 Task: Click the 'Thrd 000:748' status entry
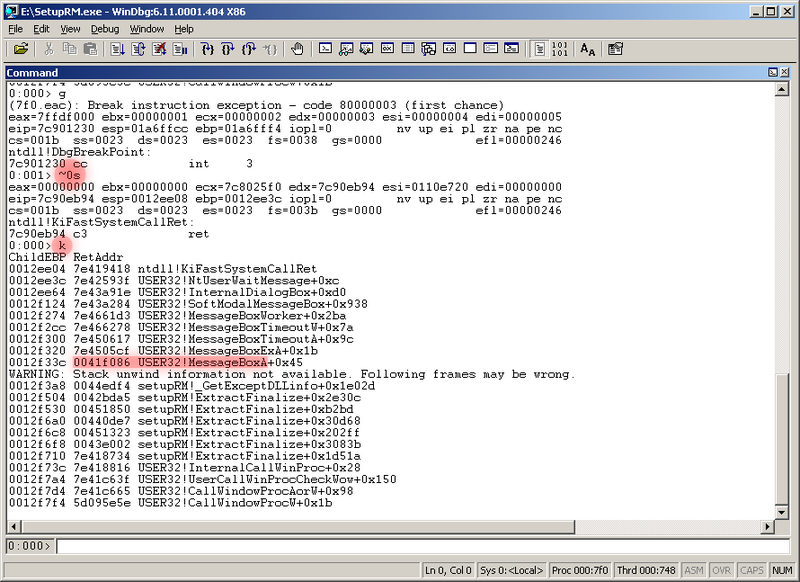(x=646, y=570)
